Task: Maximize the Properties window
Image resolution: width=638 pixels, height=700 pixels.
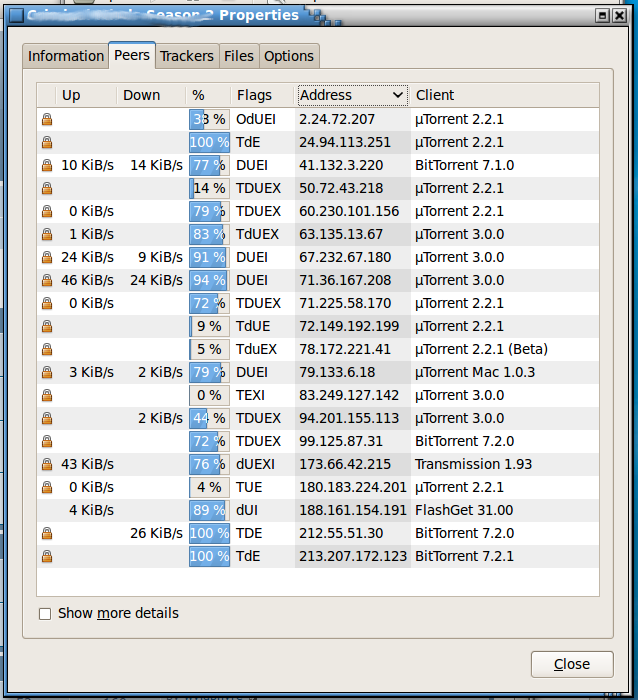Action: click(602, 16)
